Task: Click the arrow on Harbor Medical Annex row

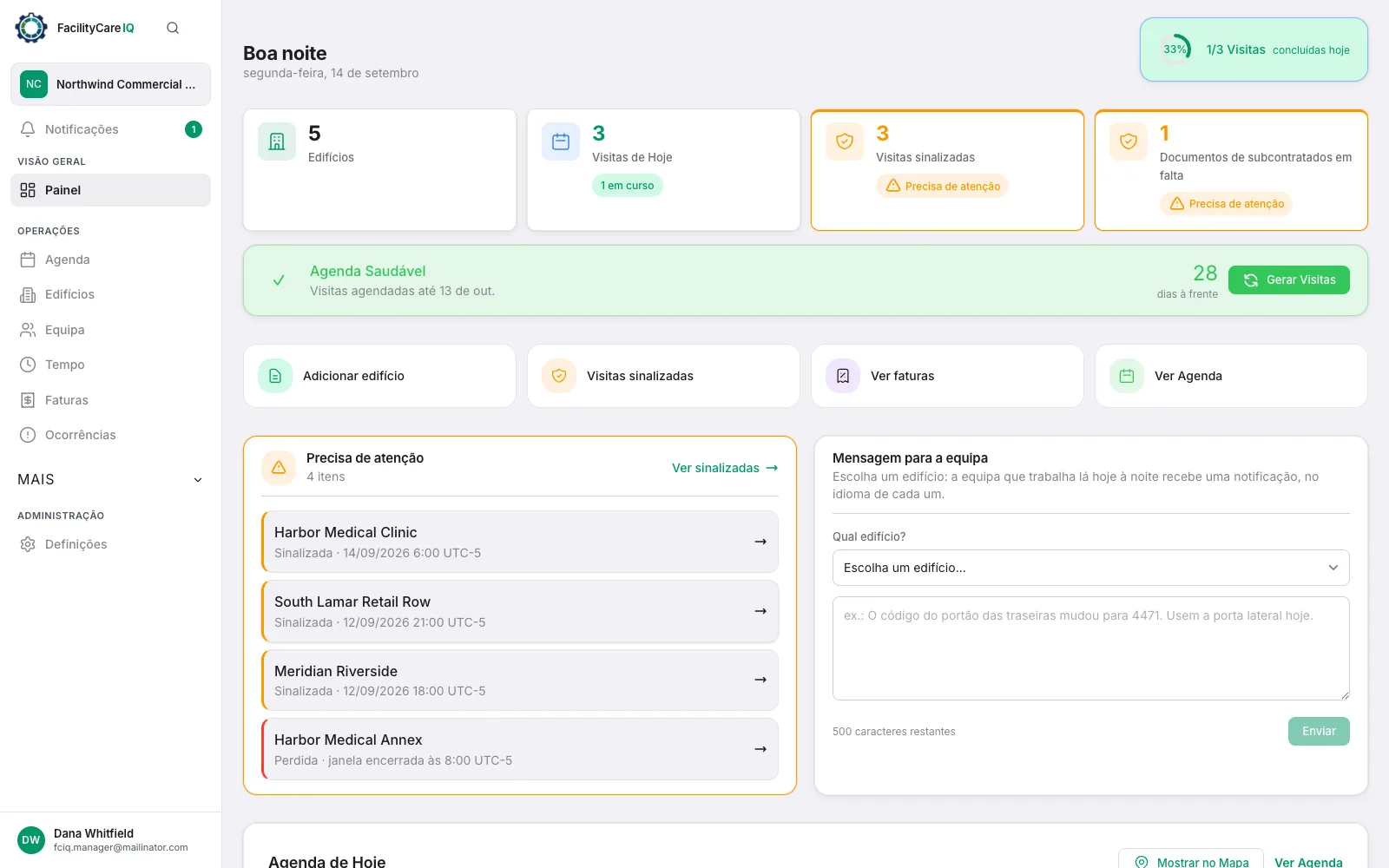Action: coord(760,749)
